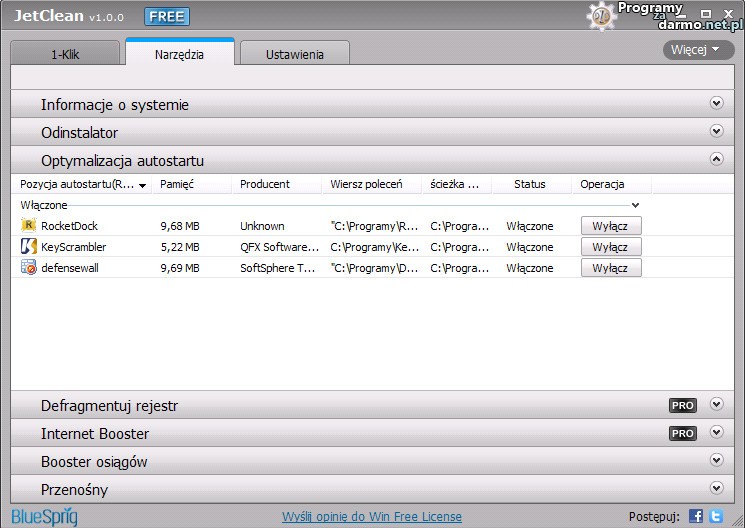This screenshot has height=528, width=745.
Task: Collapse the Optymalizacja autostartu section
Action: [715, 159]
